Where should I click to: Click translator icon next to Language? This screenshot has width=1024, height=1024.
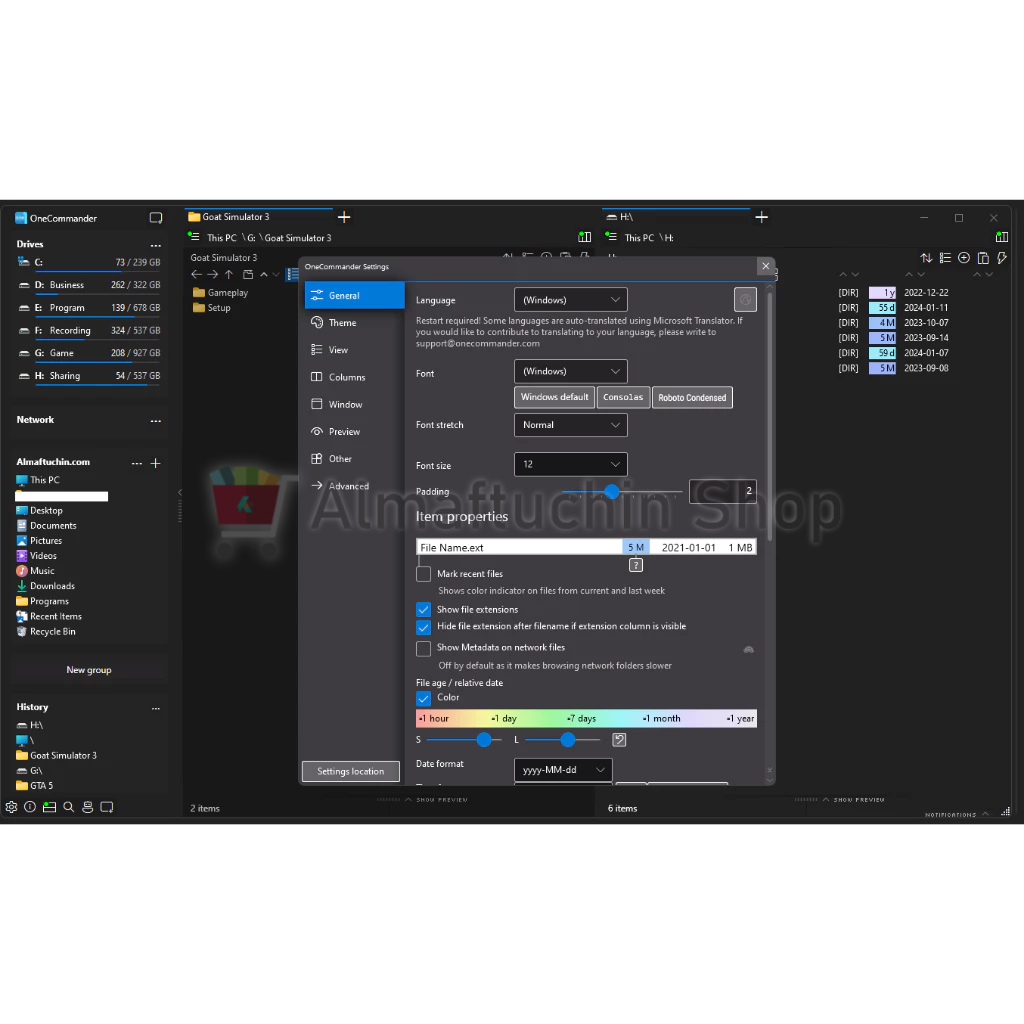pos(745,300)
